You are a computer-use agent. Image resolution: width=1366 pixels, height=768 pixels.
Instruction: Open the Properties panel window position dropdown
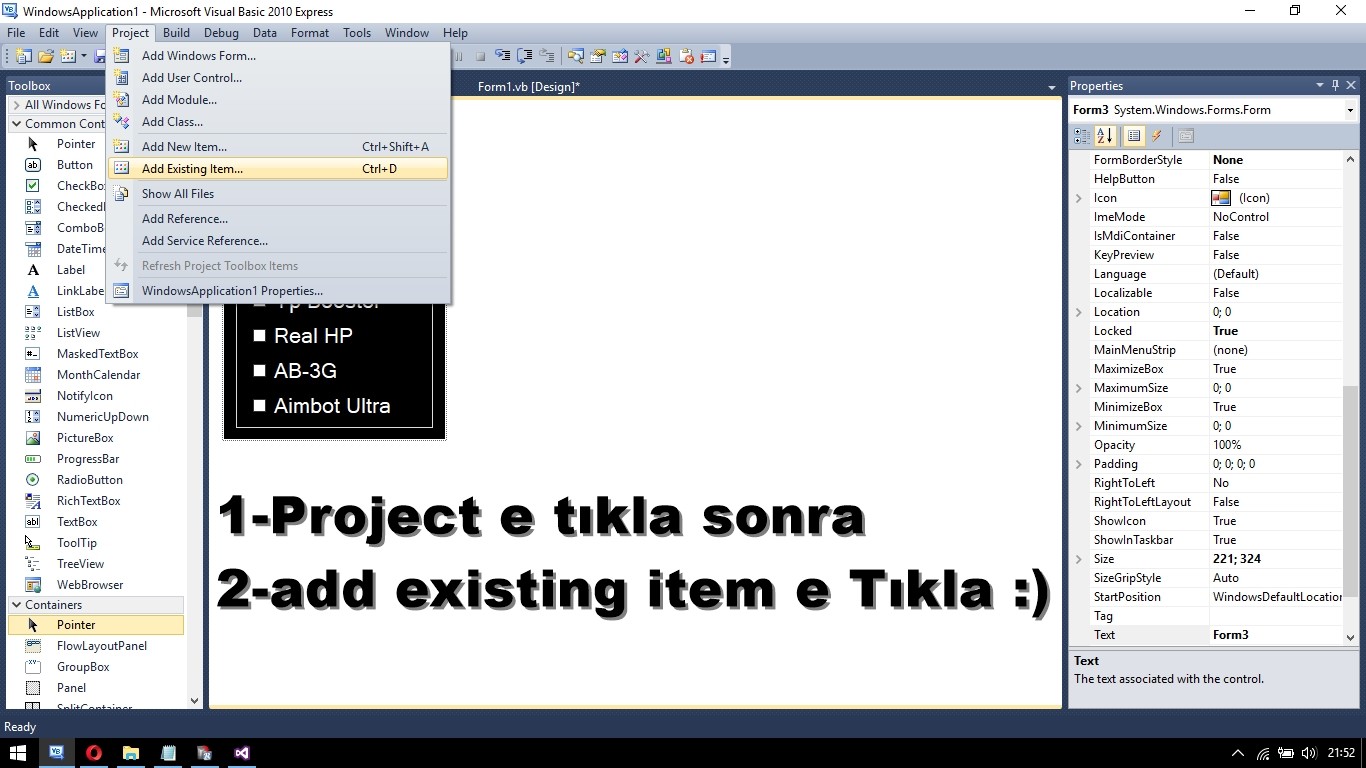1320,86
